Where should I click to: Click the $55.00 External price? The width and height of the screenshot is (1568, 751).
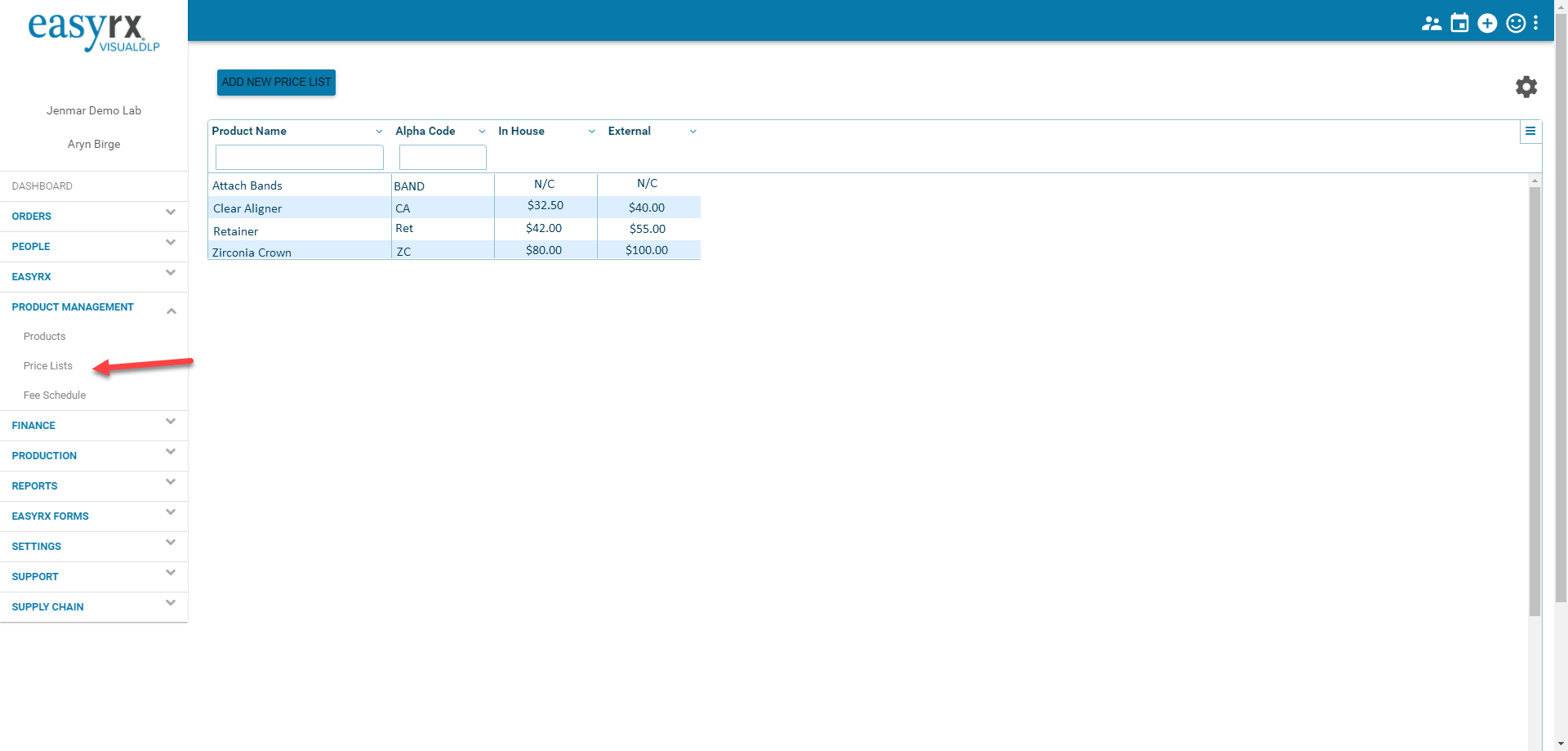coord(648,229)
